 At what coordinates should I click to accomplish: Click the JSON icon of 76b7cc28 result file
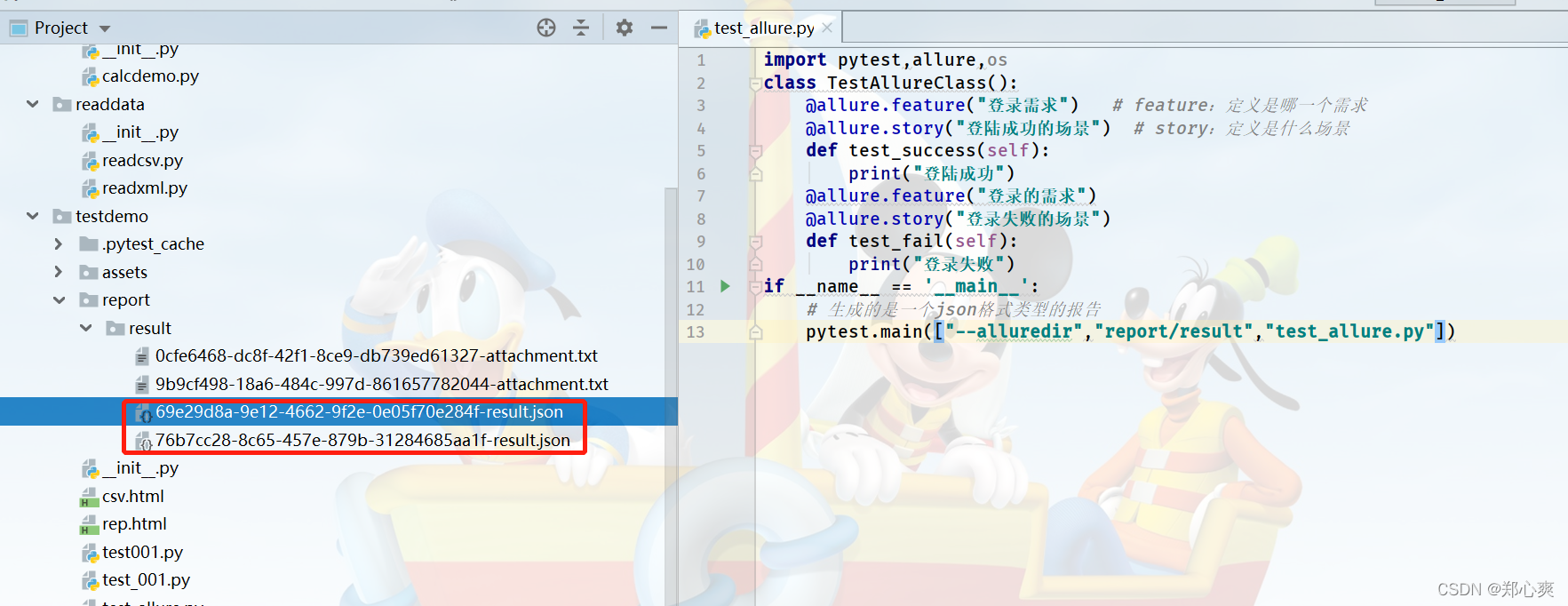coord(143,441)
